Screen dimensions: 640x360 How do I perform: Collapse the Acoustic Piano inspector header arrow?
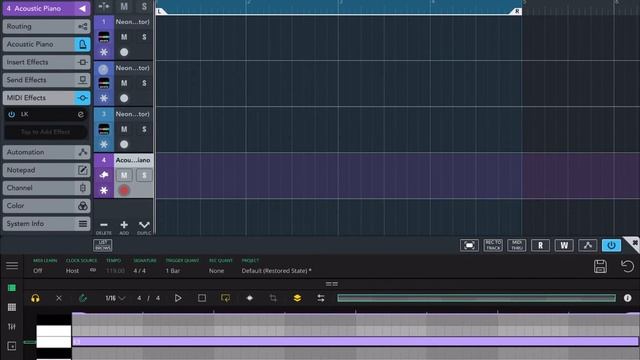pos(82,9)
